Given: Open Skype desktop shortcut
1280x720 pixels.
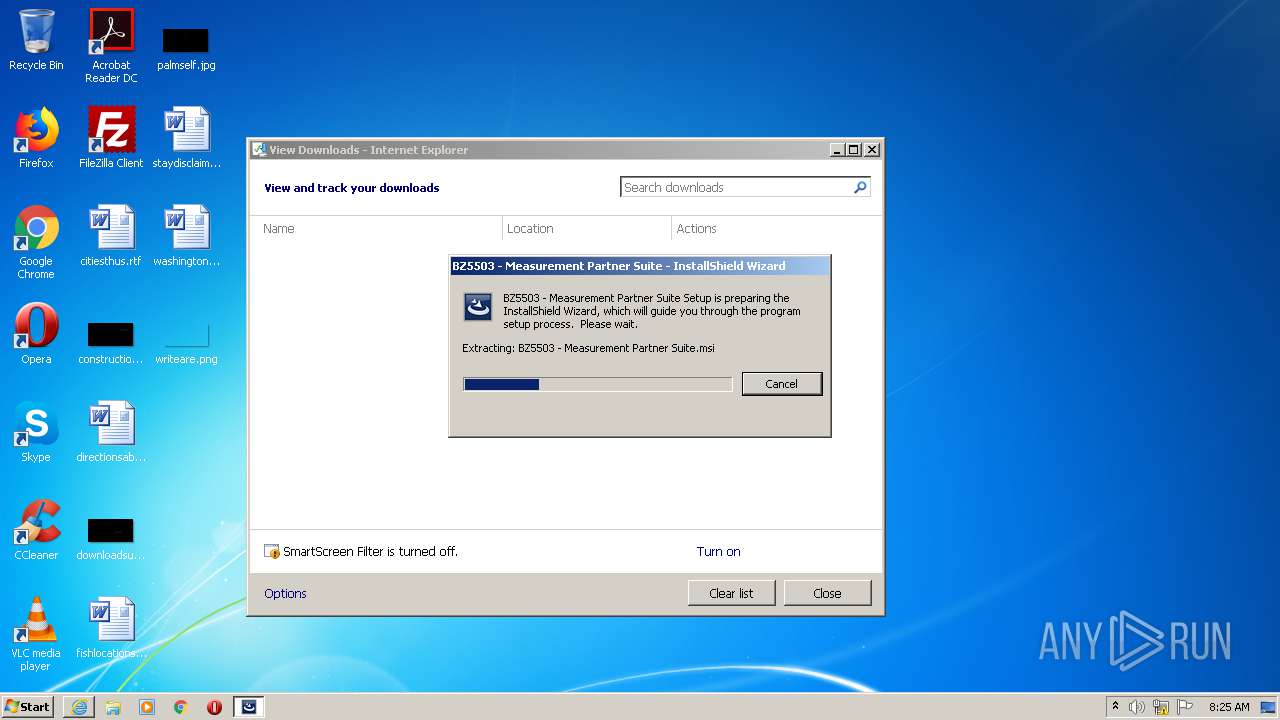Looking at the screenshot, I should click(x=36, y=432).
